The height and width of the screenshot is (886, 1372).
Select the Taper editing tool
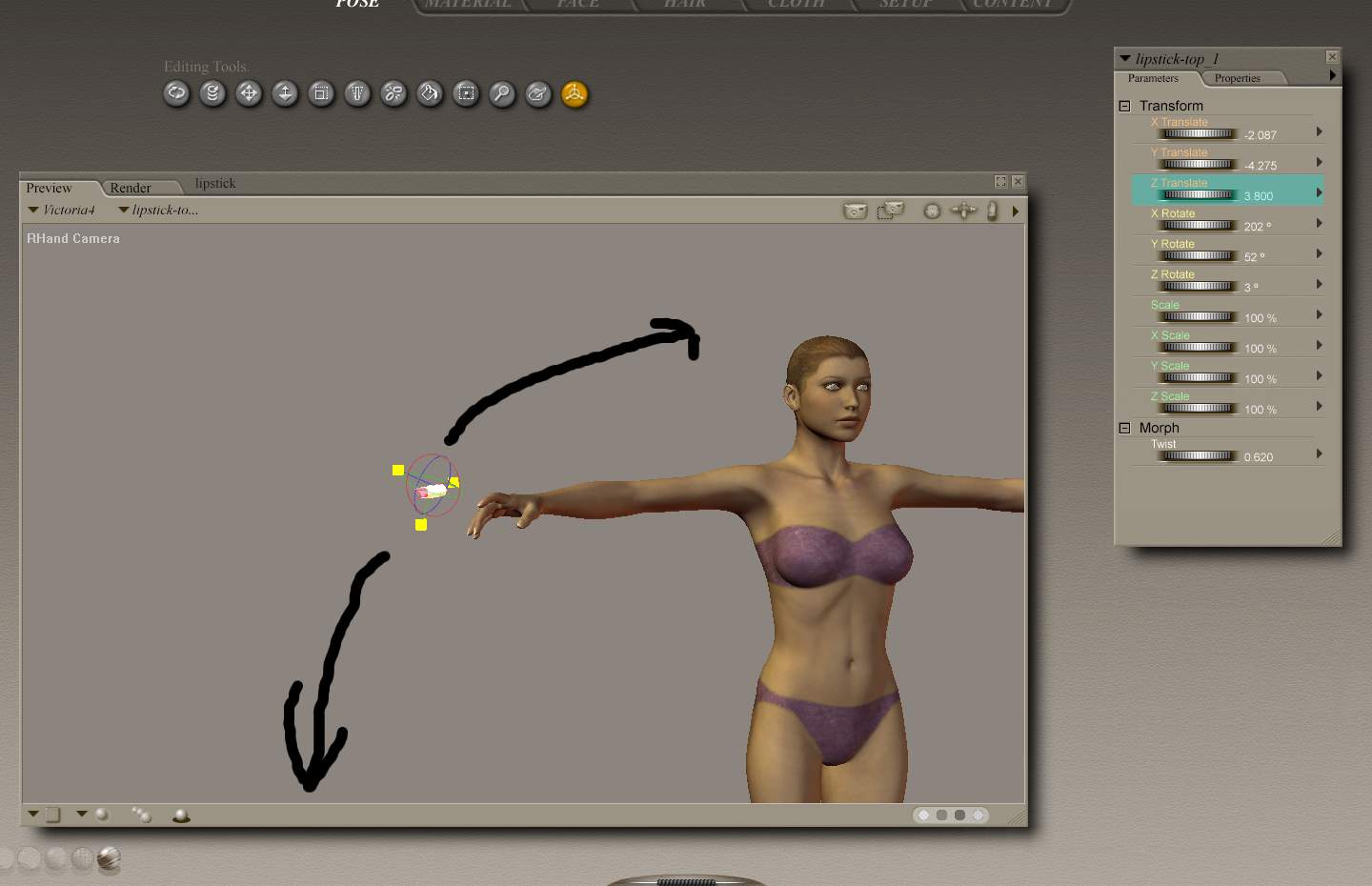tap(357, 93)
